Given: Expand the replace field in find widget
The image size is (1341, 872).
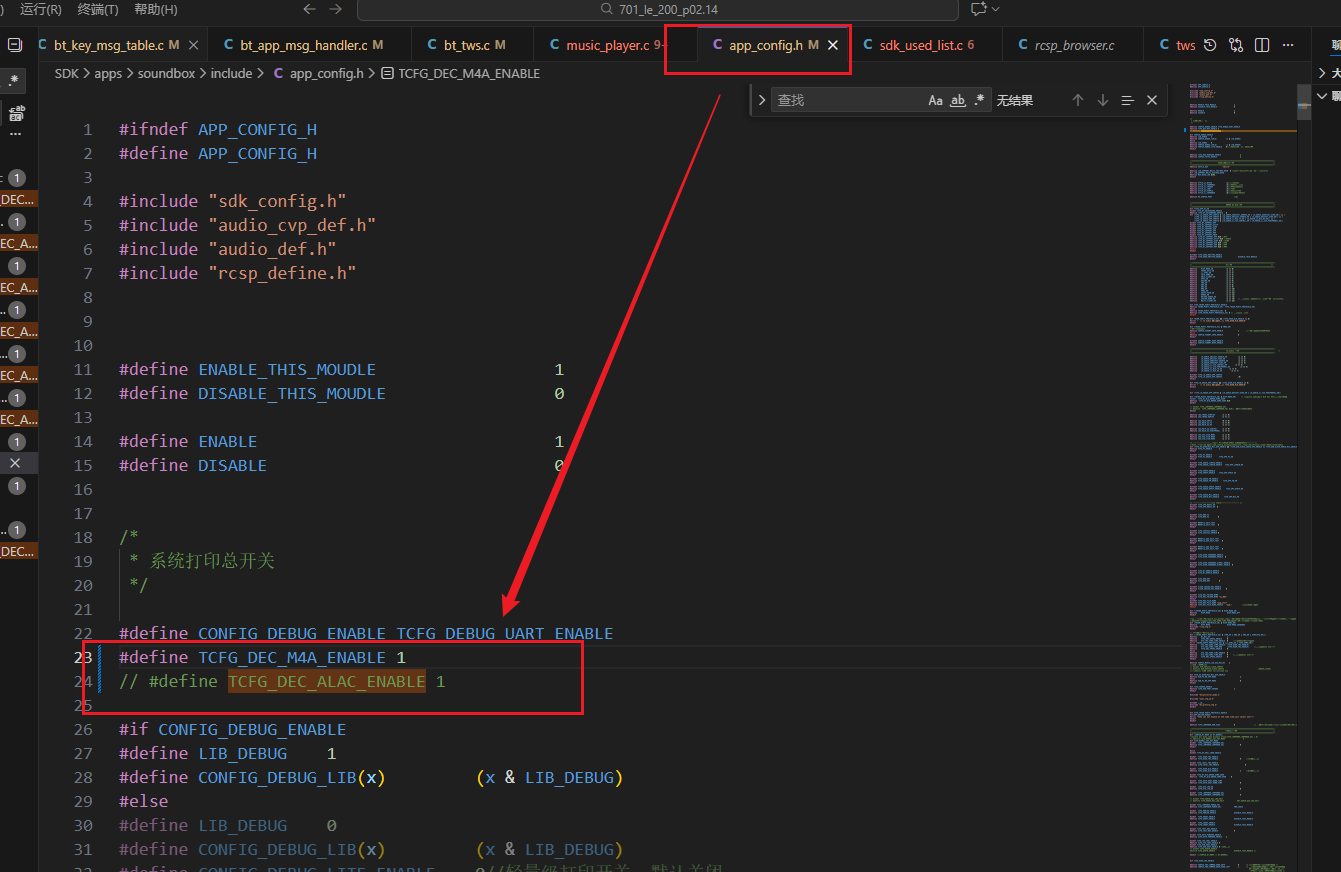Looking at the screenshot, I should (x=762, y=100).
